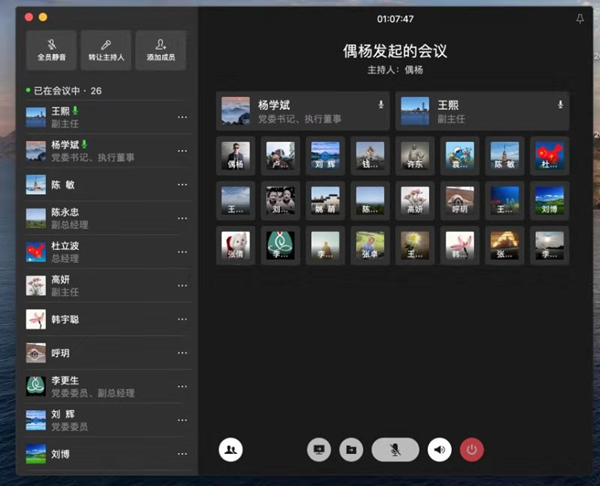Click the 杜… red China map tile
Viewport: 600px width, 486px height.
pyautogui.click(x=549, y=156)
